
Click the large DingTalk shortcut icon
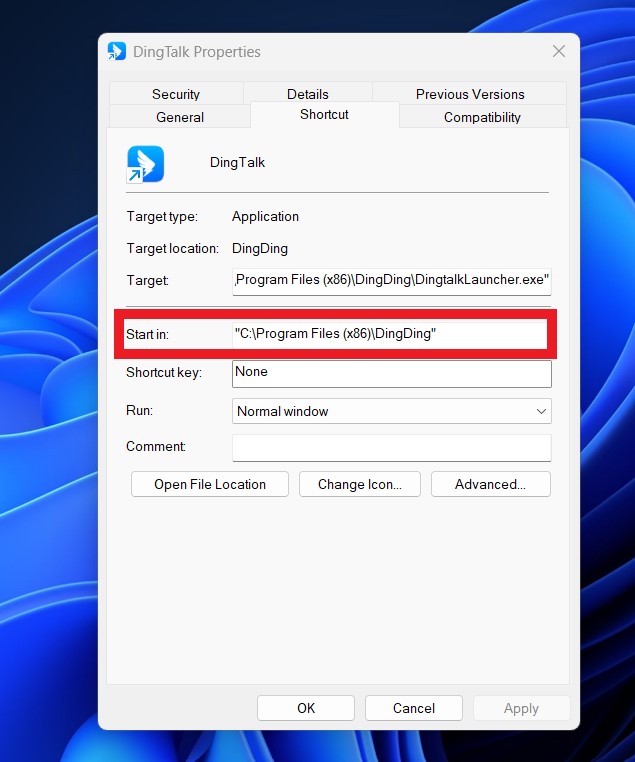[145, 164]
